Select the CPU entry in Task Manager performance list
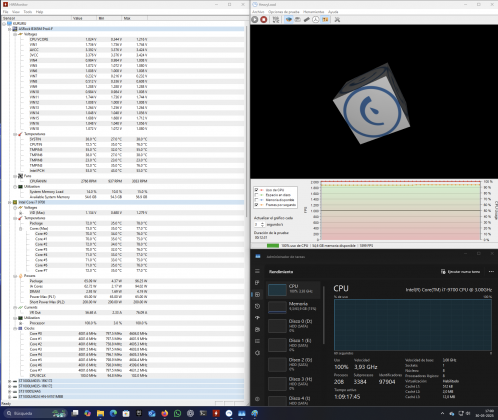 coord(293,290)
